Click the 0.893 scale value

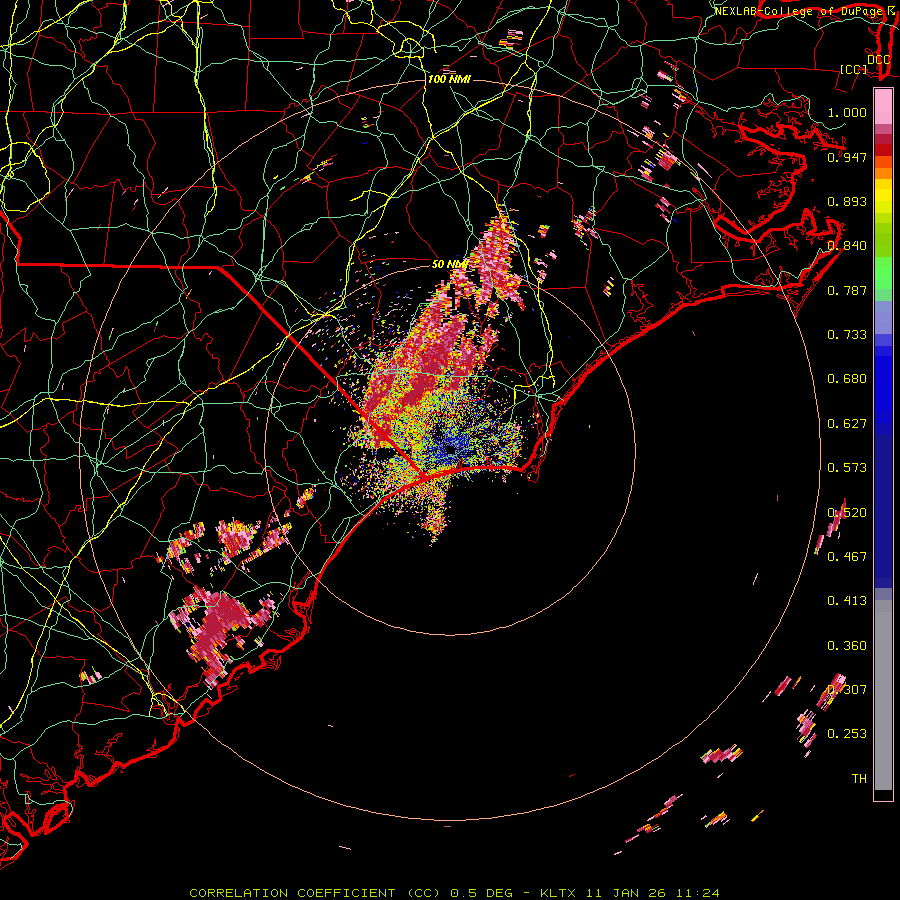click(847, 201)
